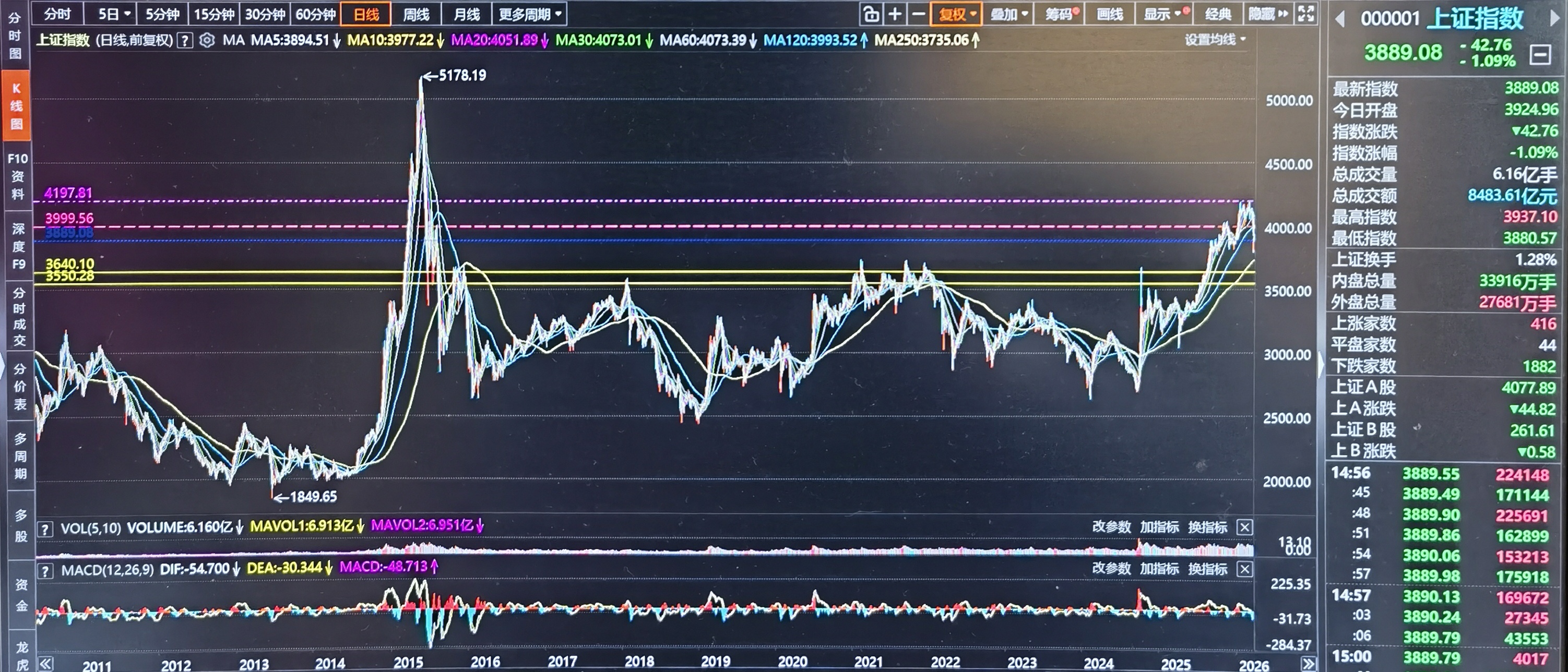The image size is (1568, 672).
Task: Zoom in chart with plus icon
Action: pos(895,14)
